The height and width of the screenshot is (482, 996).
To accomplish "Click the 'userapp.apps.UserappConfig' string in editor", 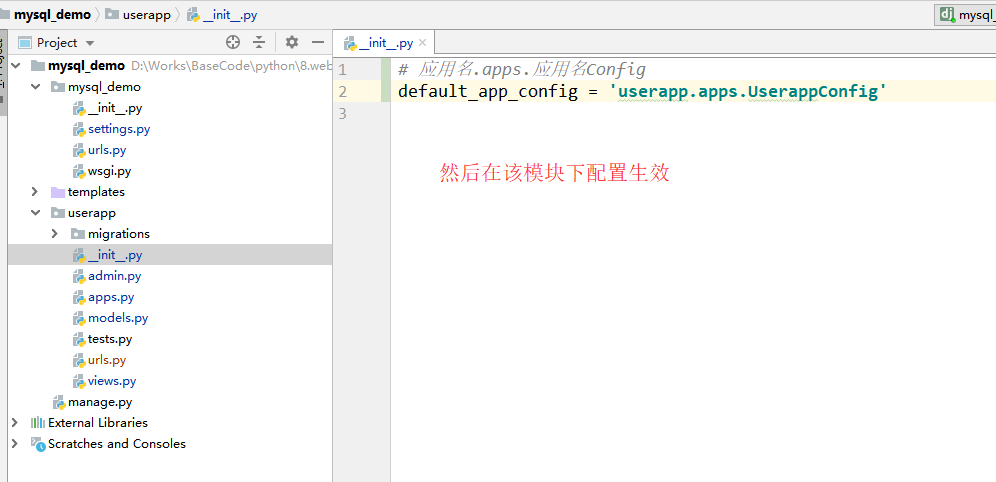I will [748, 91].
